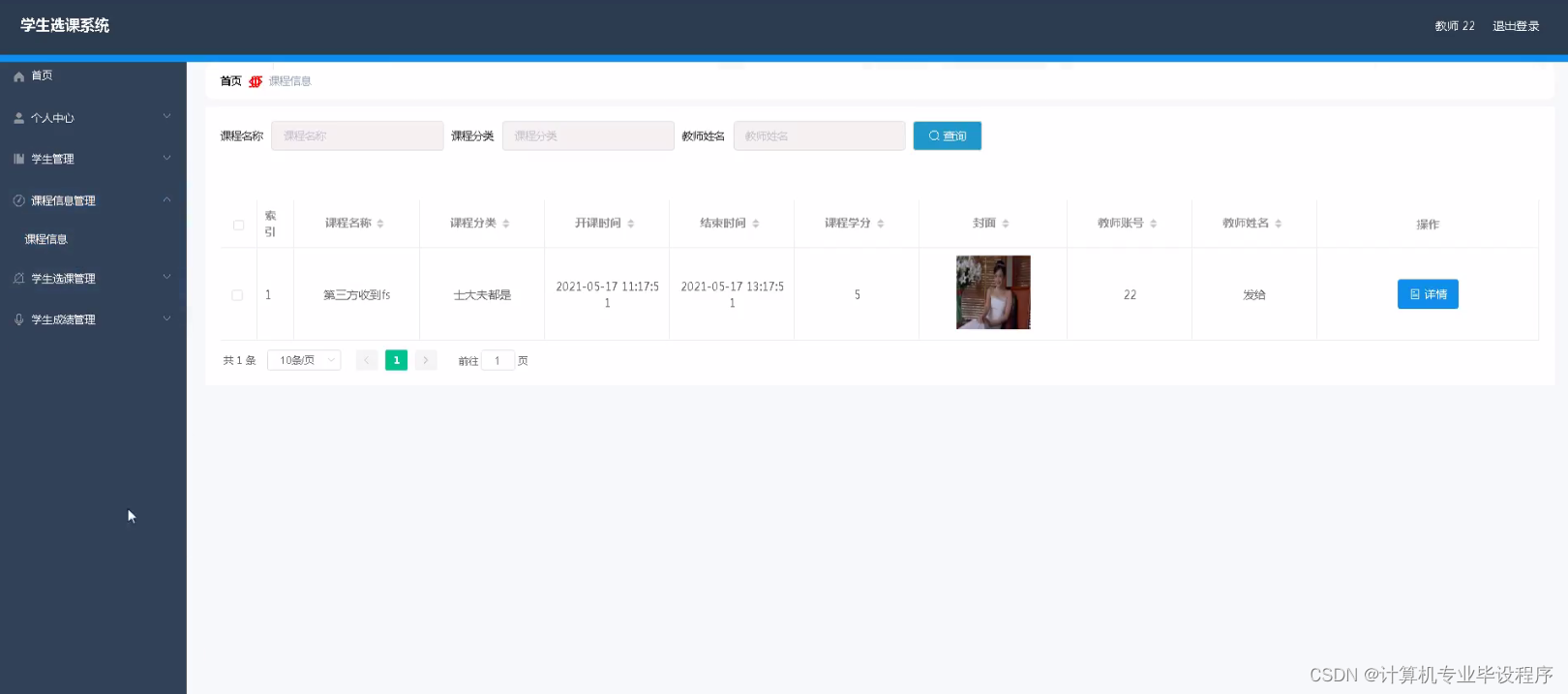Sort by 开课时间 column arrows
The image size is (1568, 694).
tap(630, 224)
